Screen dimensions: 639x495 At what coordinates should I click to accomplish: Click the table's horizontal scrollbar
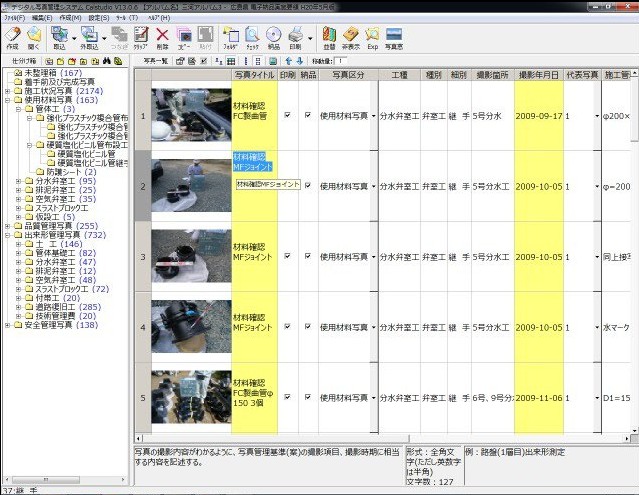(x=382, y=438)
